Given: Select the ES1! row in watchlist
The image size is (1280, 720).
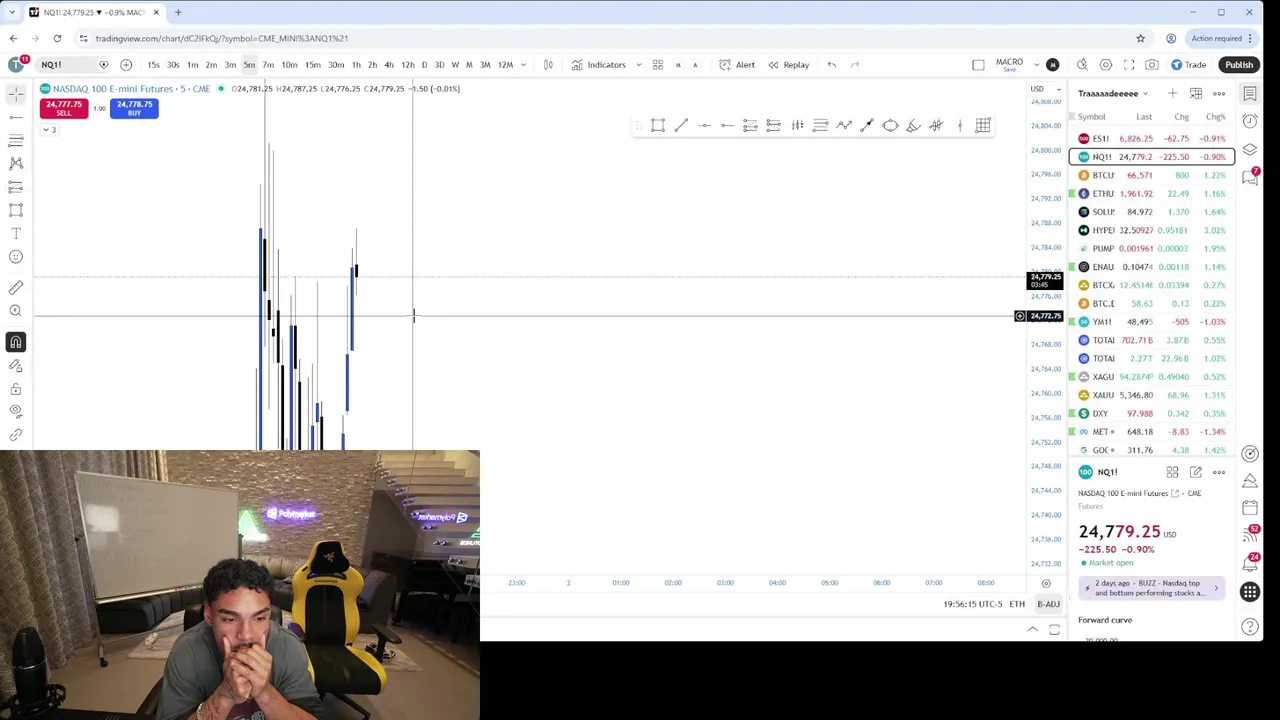Looking at the screenshot, I should 1152,139.
